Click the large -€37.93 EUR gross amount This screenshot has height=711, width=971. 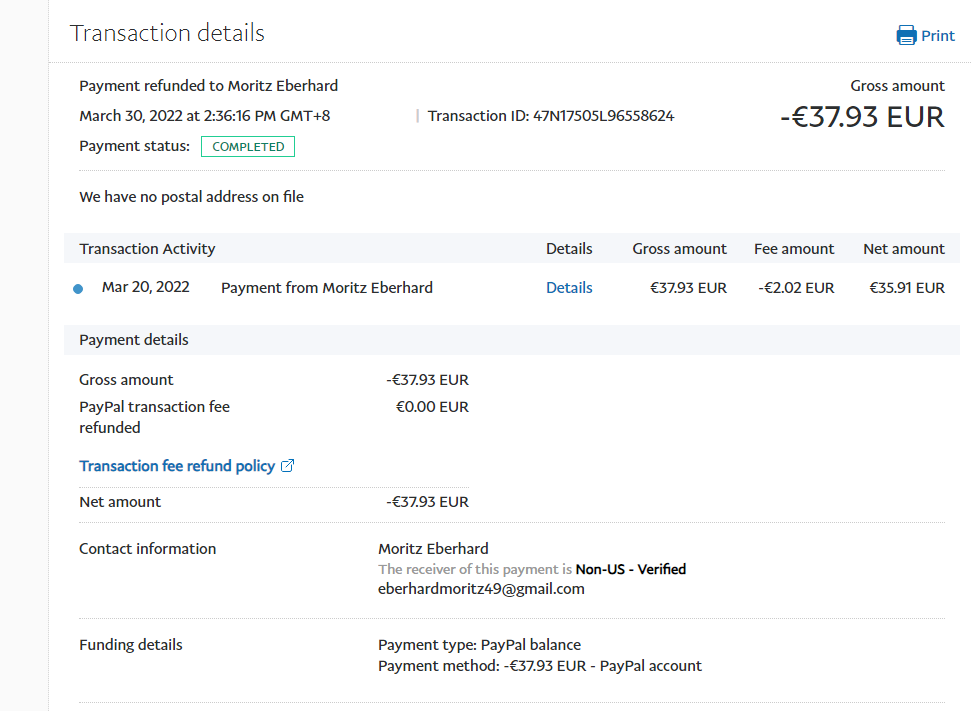point(862,117)
